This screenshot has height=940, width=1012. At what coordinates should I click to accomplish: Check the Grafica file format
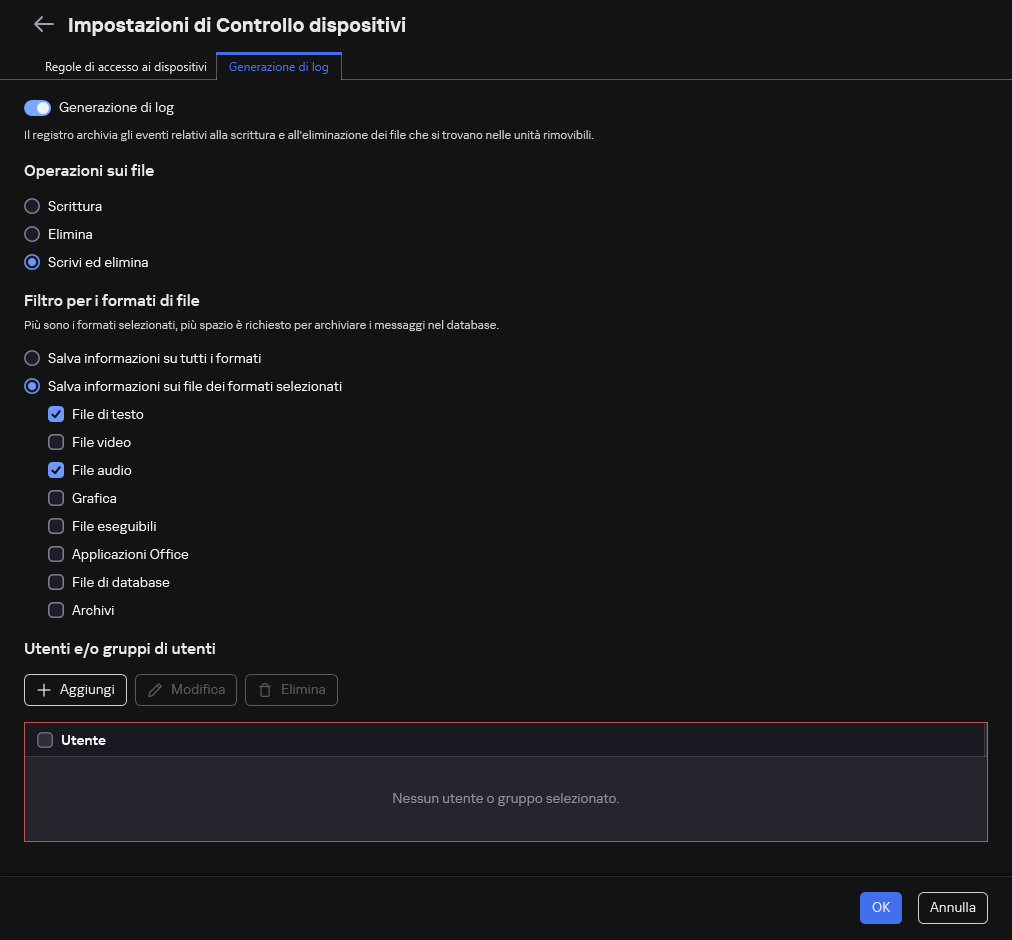point(57,498)
